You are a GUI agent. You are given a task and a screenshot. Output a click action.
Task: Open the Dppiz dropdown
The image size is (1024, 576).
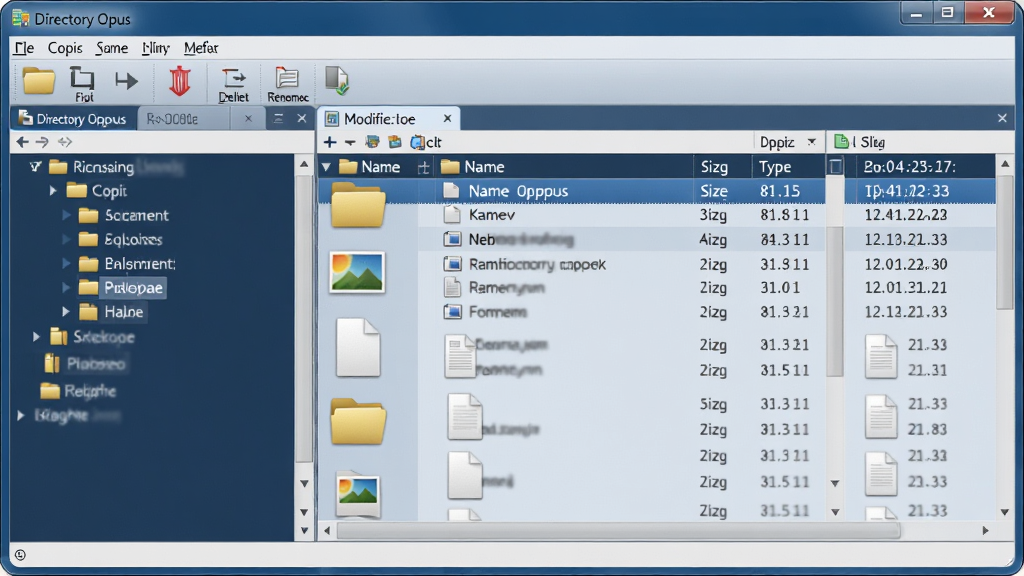788,142
